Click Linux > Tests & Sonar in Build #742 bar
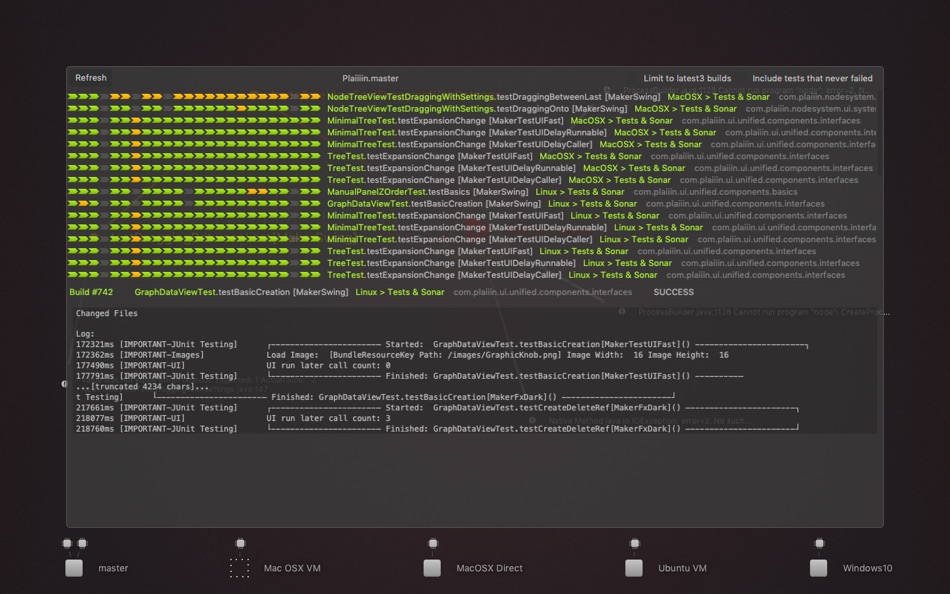The height and width of the screenshot is (594, 950). click(x=400, y=292)
